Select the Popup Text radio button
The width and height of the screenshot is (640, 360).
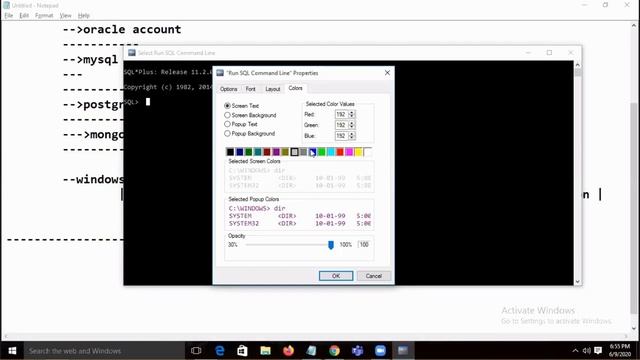[227, 124]
